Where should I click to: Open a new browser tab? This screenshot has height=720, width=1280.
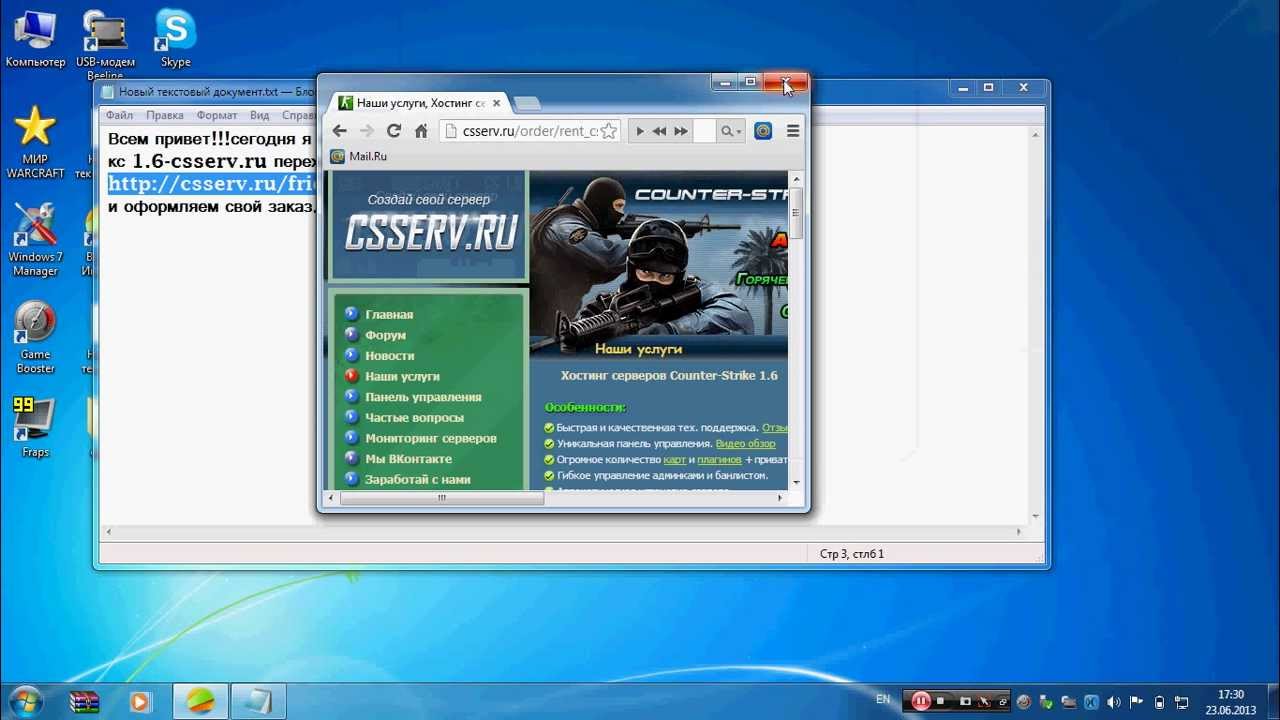pos(526,103)
